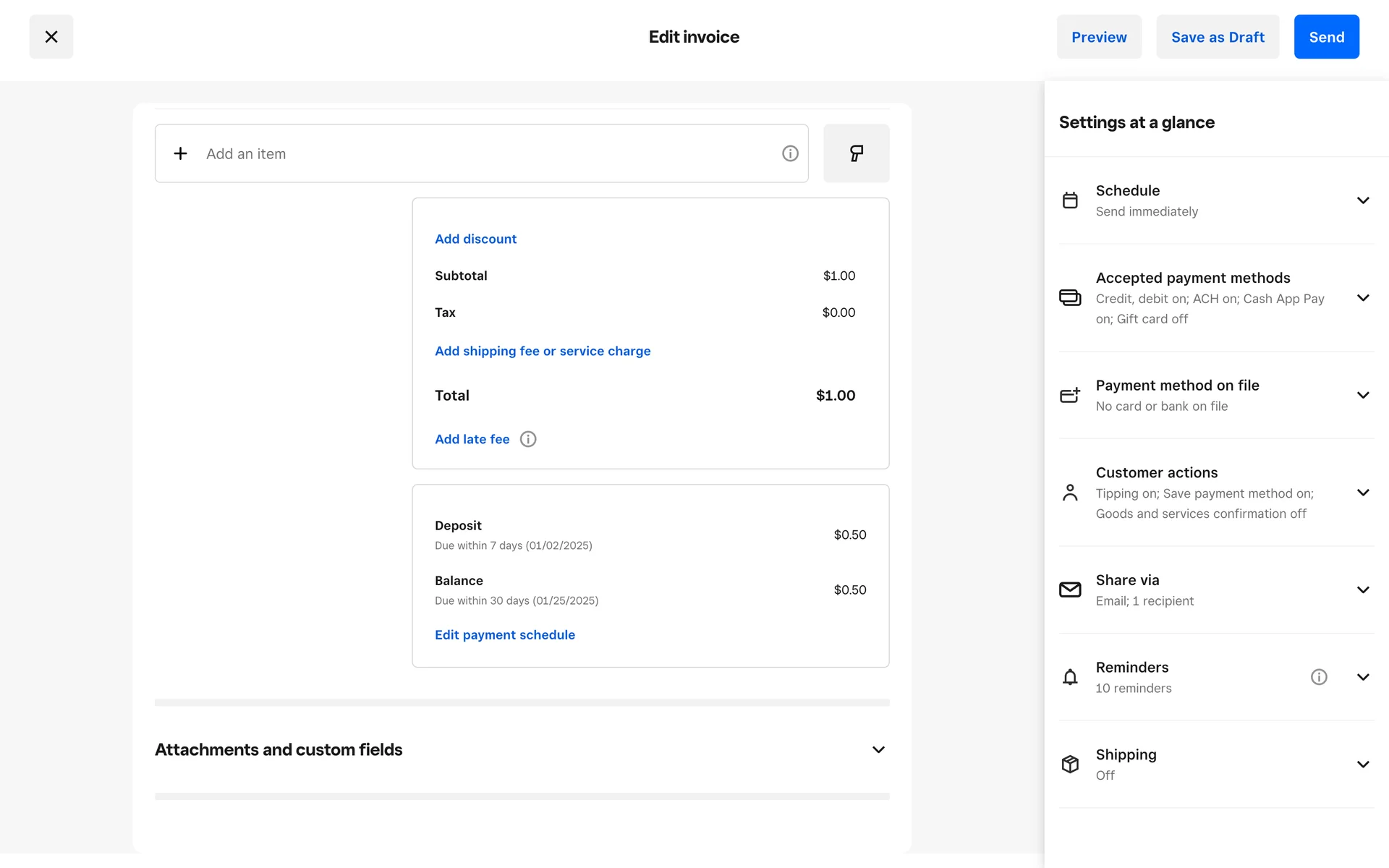This screenshot has height=868, width=1389.
Task: Click the Reminders info icon
Action: (x=1319, y=677)
